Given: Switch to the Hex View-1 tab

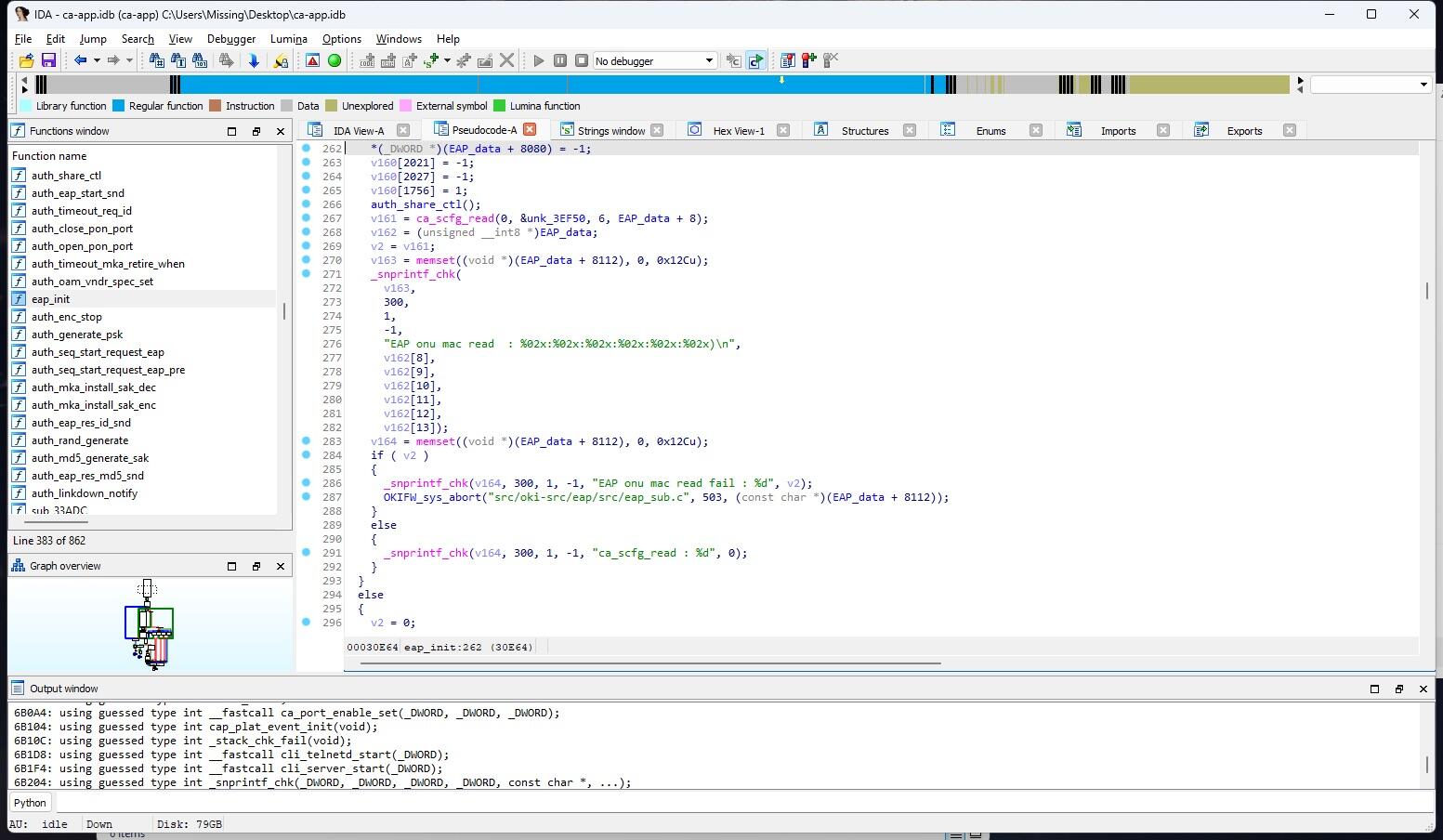Looking at the screenshot, I should pyautogui.click(x=739, y=131).
